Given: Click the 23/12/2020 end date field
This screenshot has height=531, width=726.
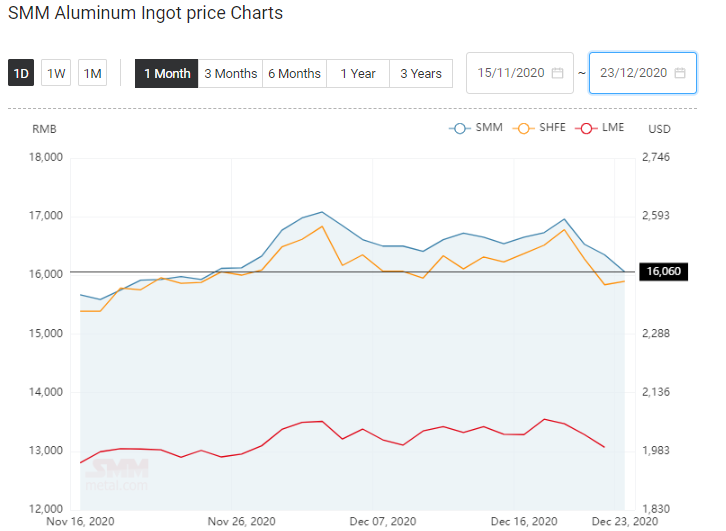Looking at the screenshot, I should click(643, 73).
